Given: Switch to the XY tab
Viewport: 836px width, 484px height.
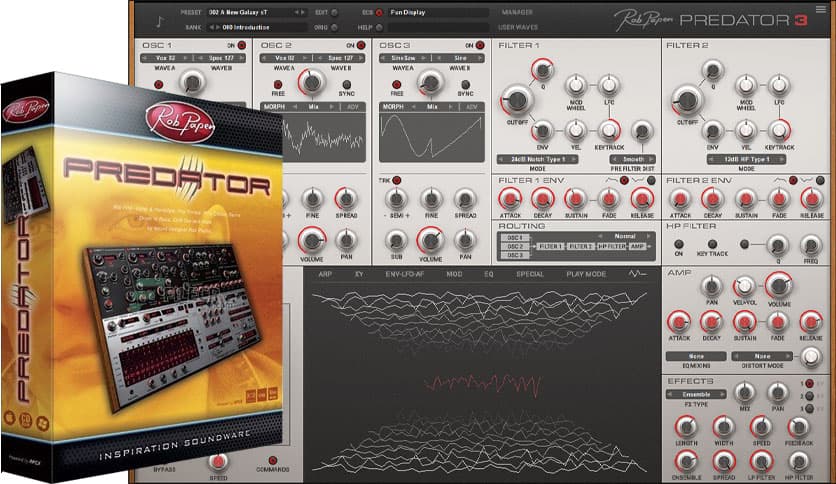Looking at the screenshot, I should (359, 274).
